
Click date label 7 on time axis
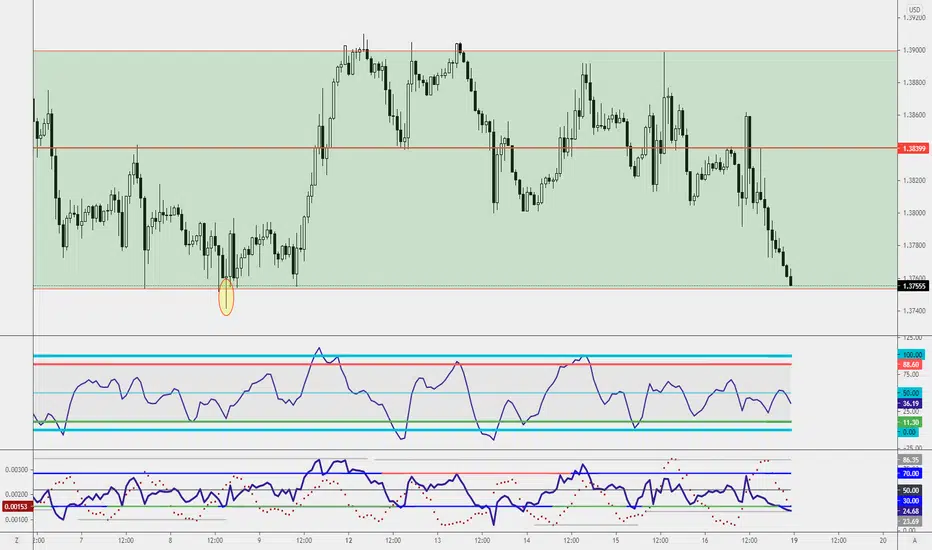pyautogui.click(x=81, y=540)
